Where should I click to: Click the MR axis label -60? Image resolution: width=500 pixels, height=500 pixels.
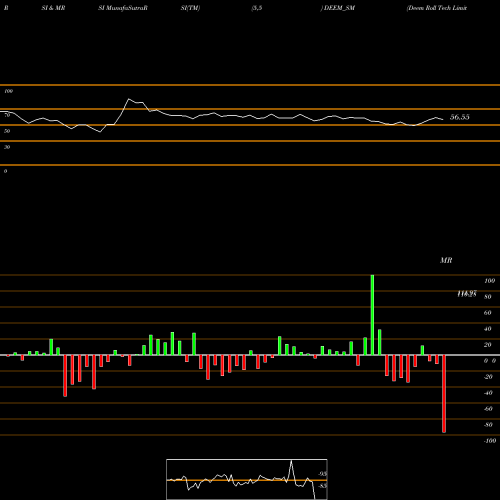click(488, 409)
